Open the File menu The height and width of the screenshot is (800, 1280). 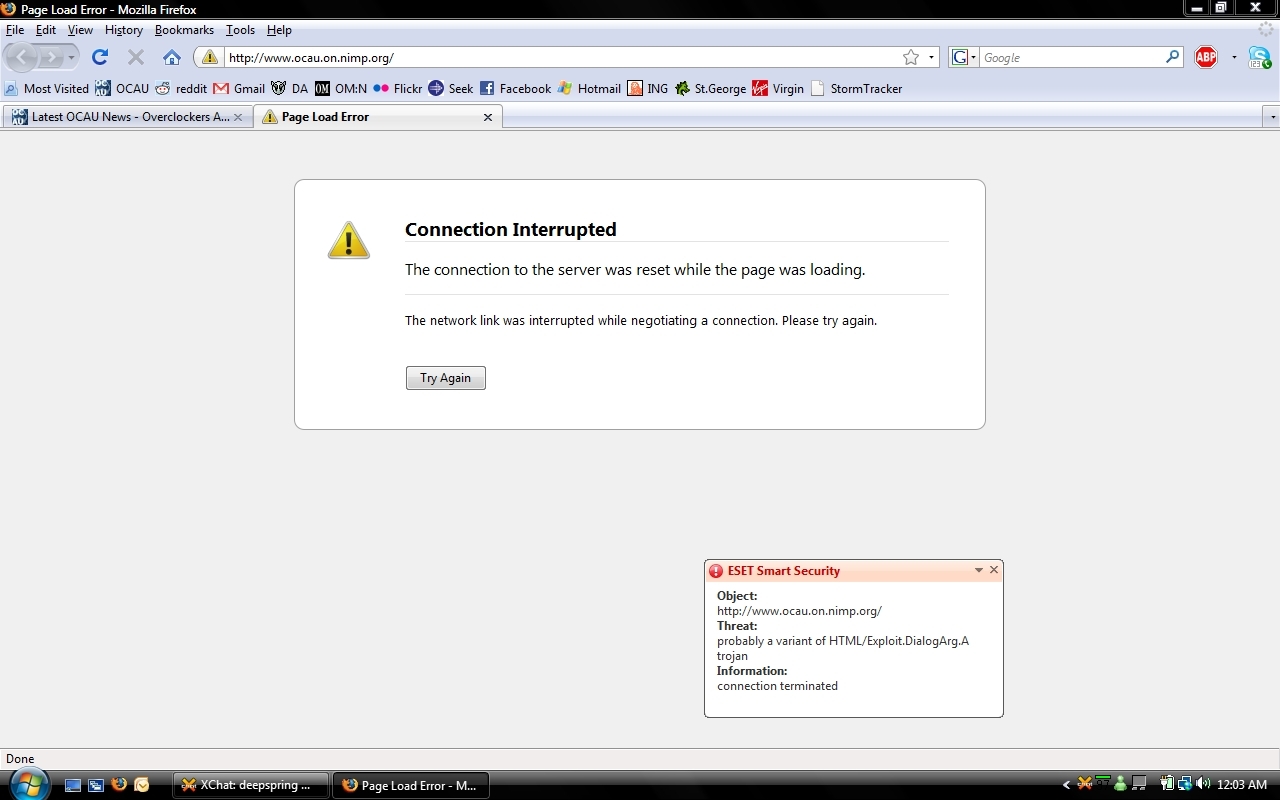15,30
